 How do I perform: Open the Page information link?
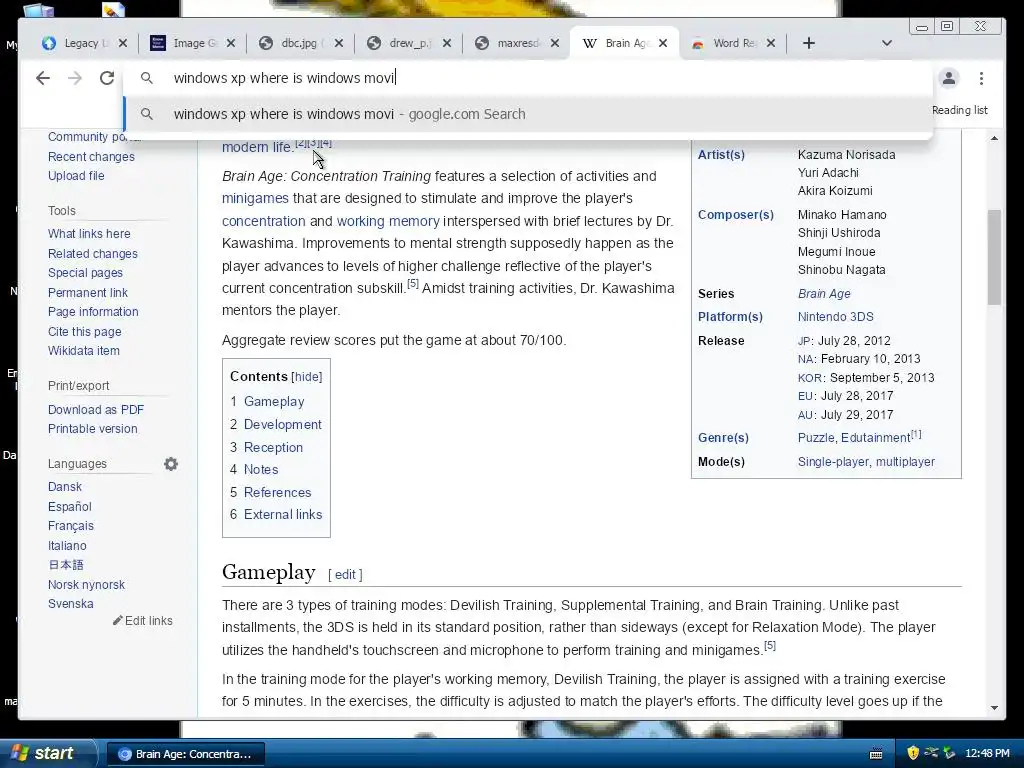pyautogui.click(x=93, y=312)
